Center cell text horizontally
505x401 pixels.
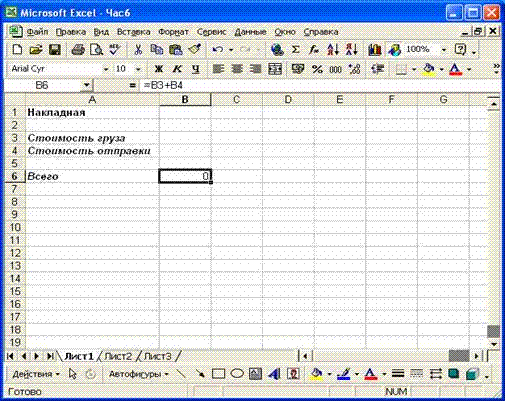coord(237,69)
